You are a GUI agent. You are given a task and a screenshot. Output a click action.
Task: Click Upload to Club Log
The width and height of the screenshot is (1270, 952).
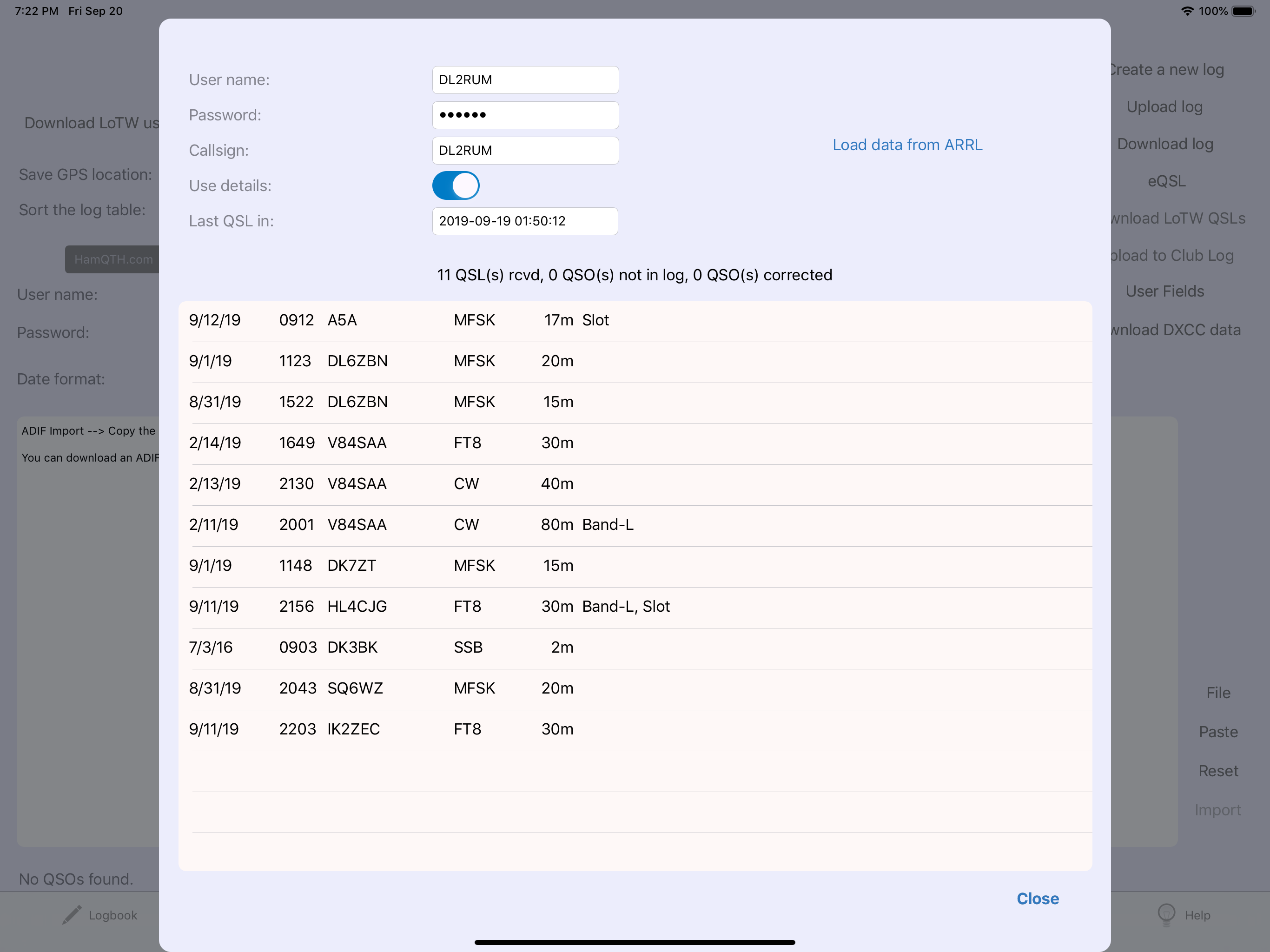coord(1174,255)
